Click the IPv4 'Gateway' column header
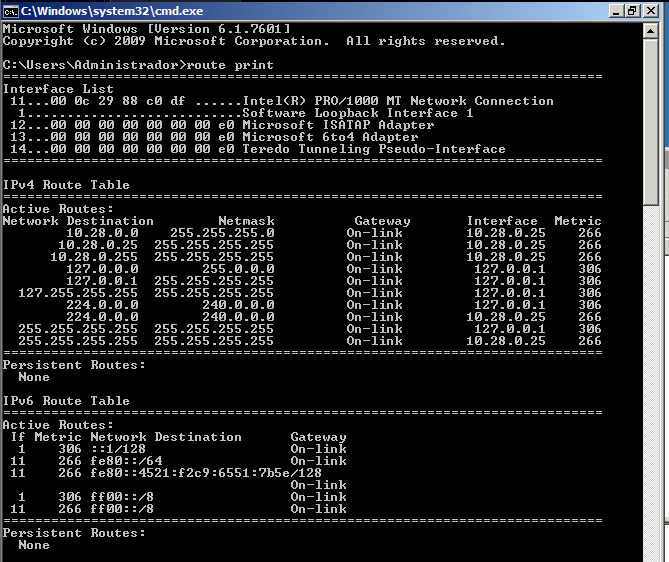Image resolution: width=669 pixels, height=562 pixels. click(x=382, y=221)
